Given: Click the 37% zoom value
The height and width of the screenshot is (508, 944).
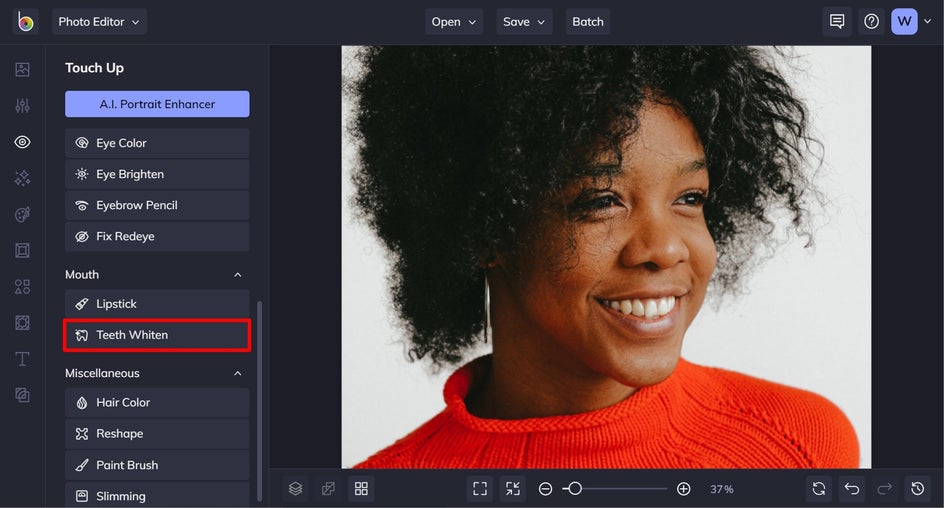Looking at the screenshot, I should tap(721, 489).
